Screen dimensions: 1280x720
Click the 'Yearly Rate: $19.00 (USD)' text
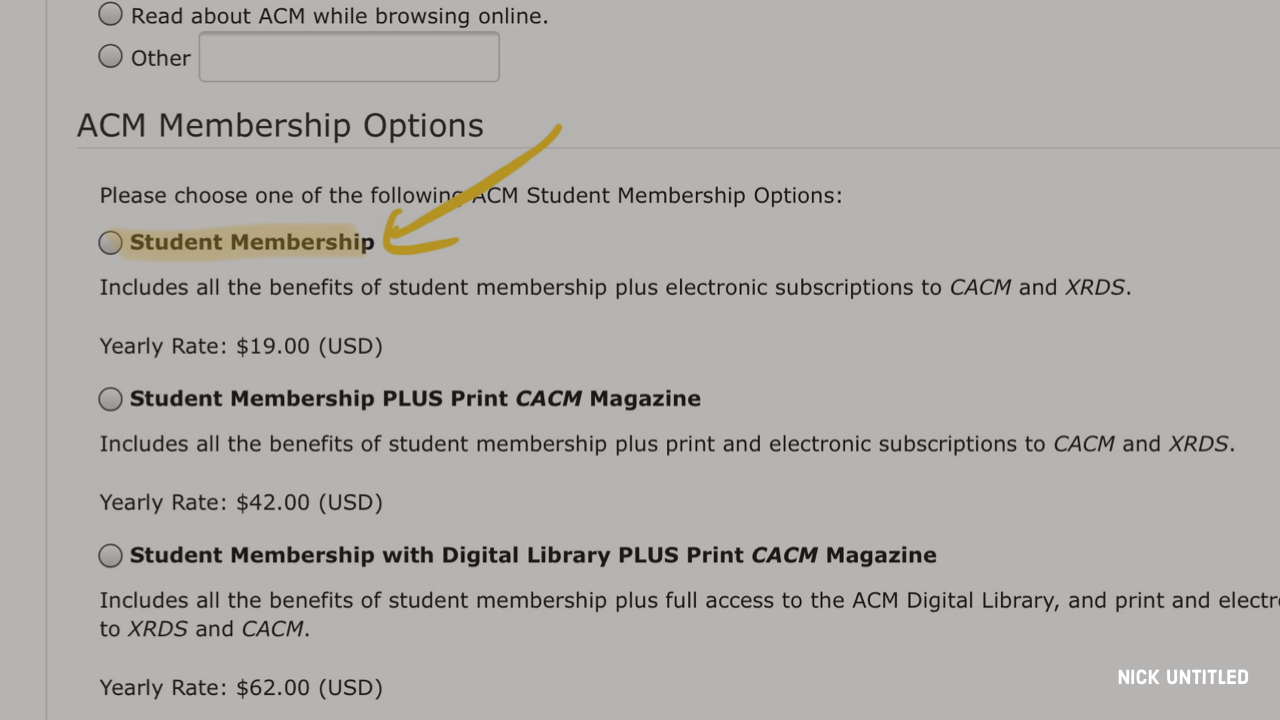click(241, 347)
